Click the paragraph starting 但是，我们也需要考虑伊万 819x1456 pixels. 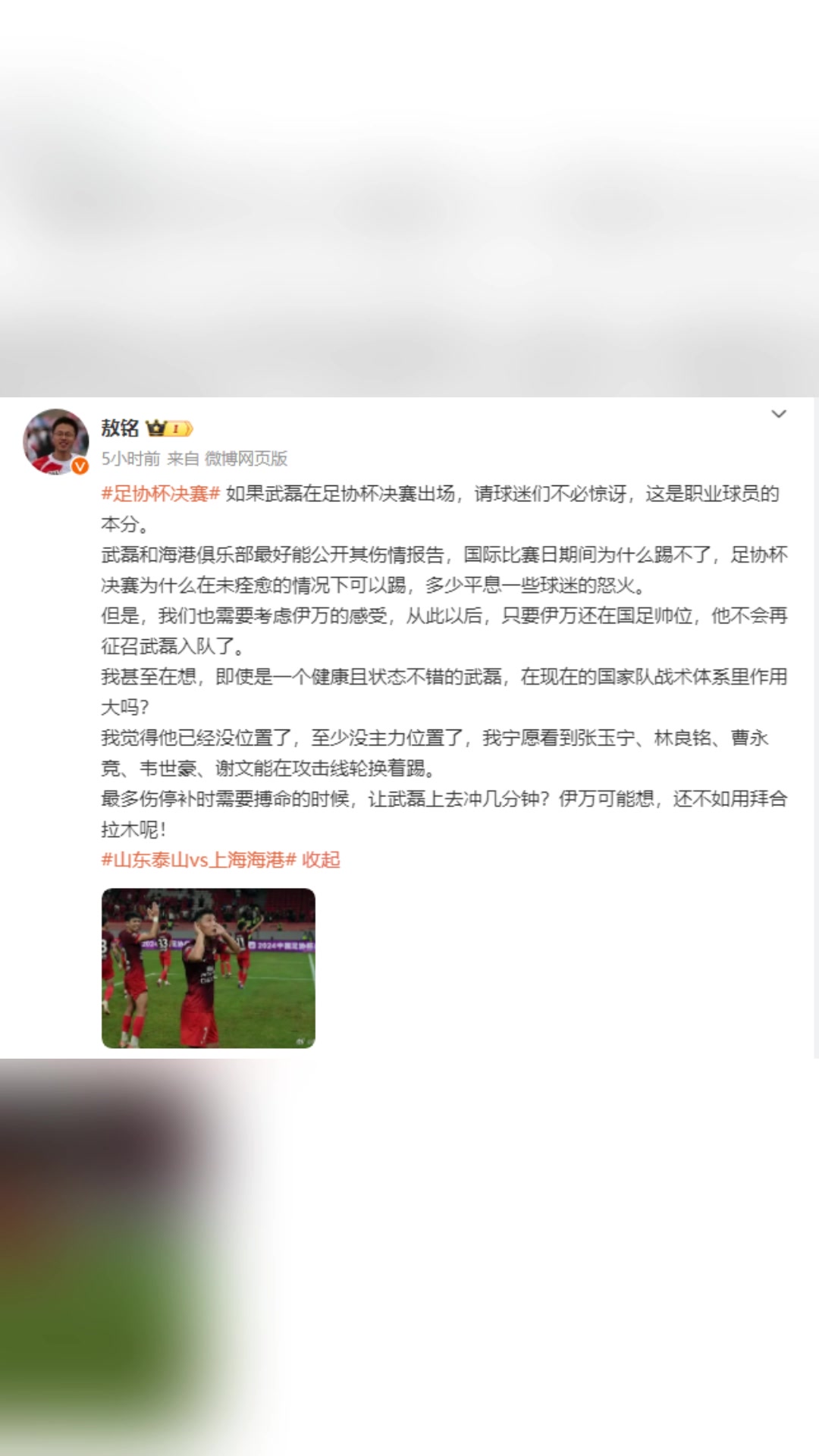point(444,631)
